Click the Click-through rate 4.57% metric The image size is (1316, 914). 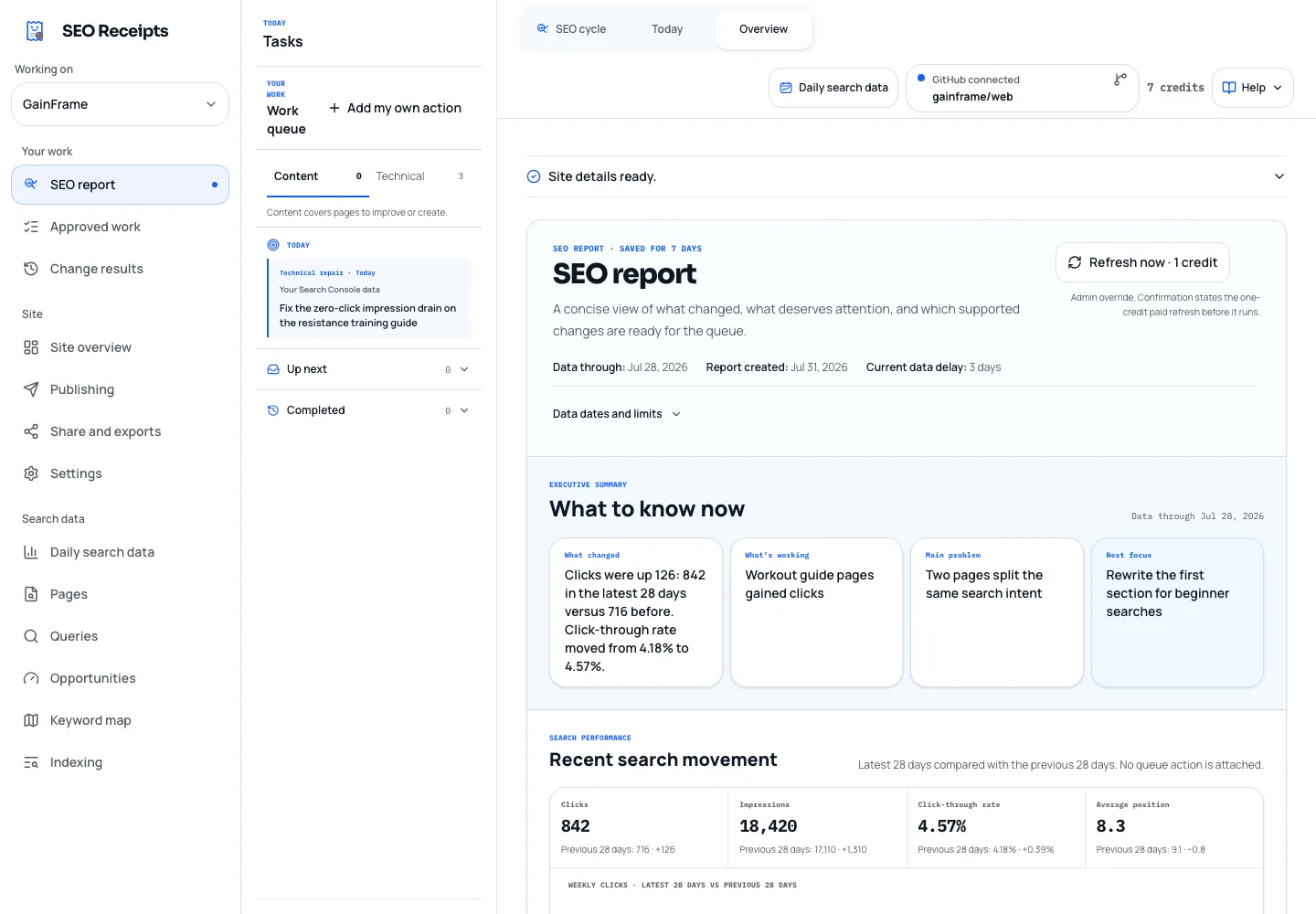coord(995,828)
